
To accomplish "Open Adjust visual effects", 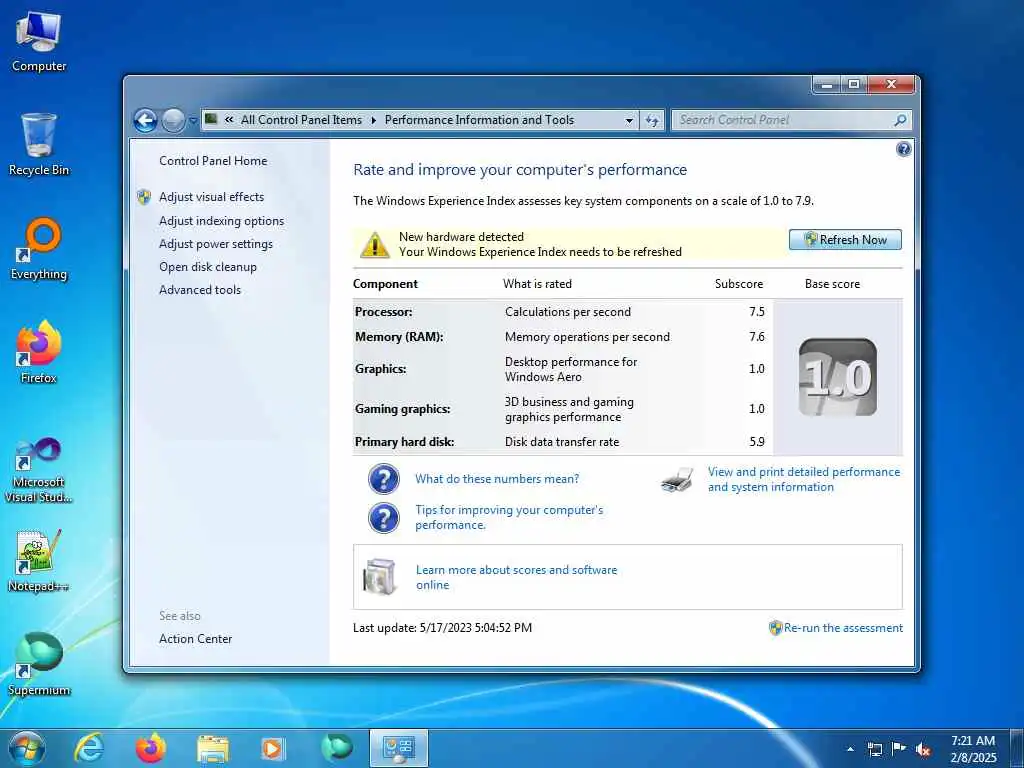I will (x=212, y=197).
